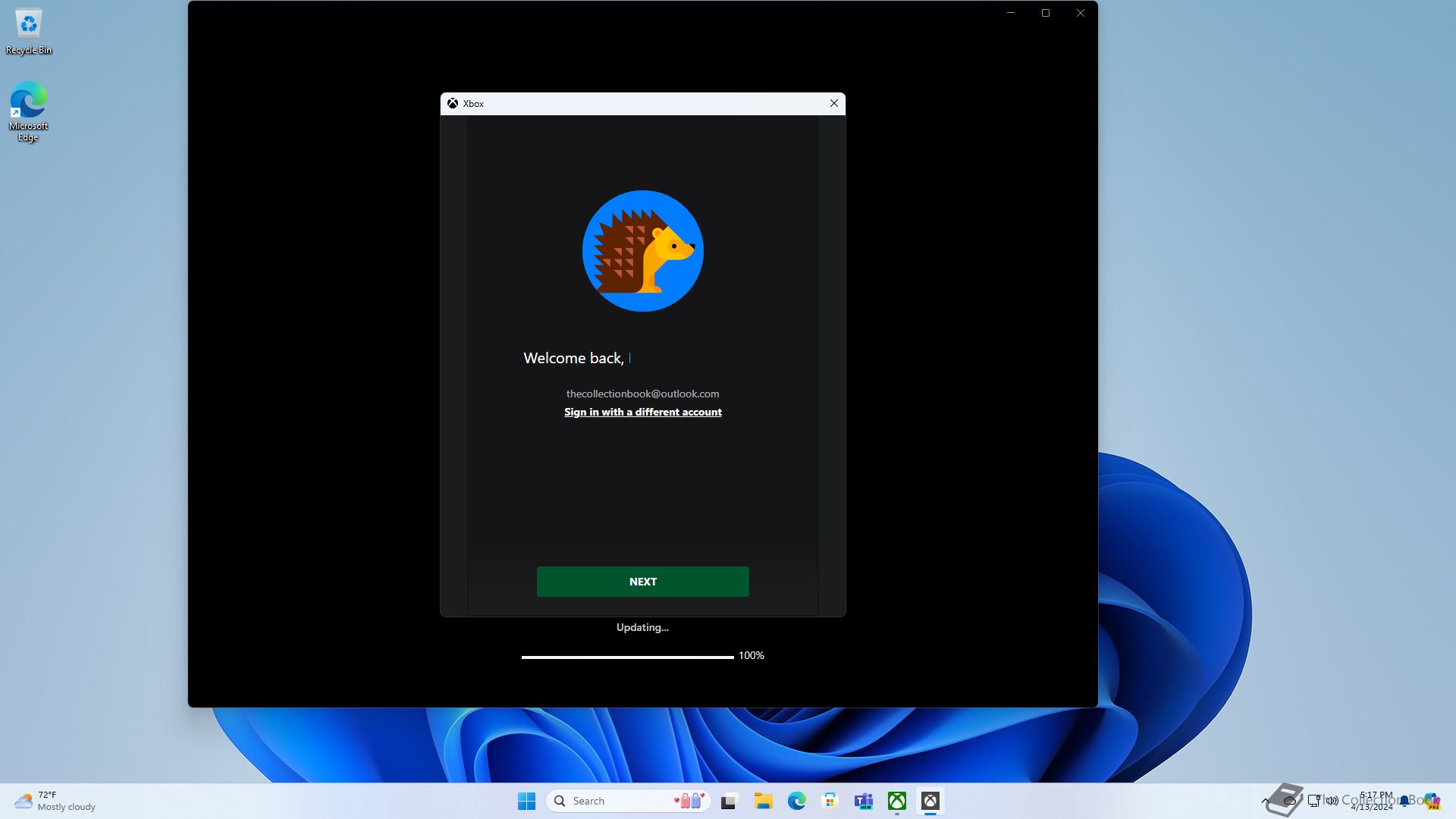Click the hedgehog profile avatar

642,250
